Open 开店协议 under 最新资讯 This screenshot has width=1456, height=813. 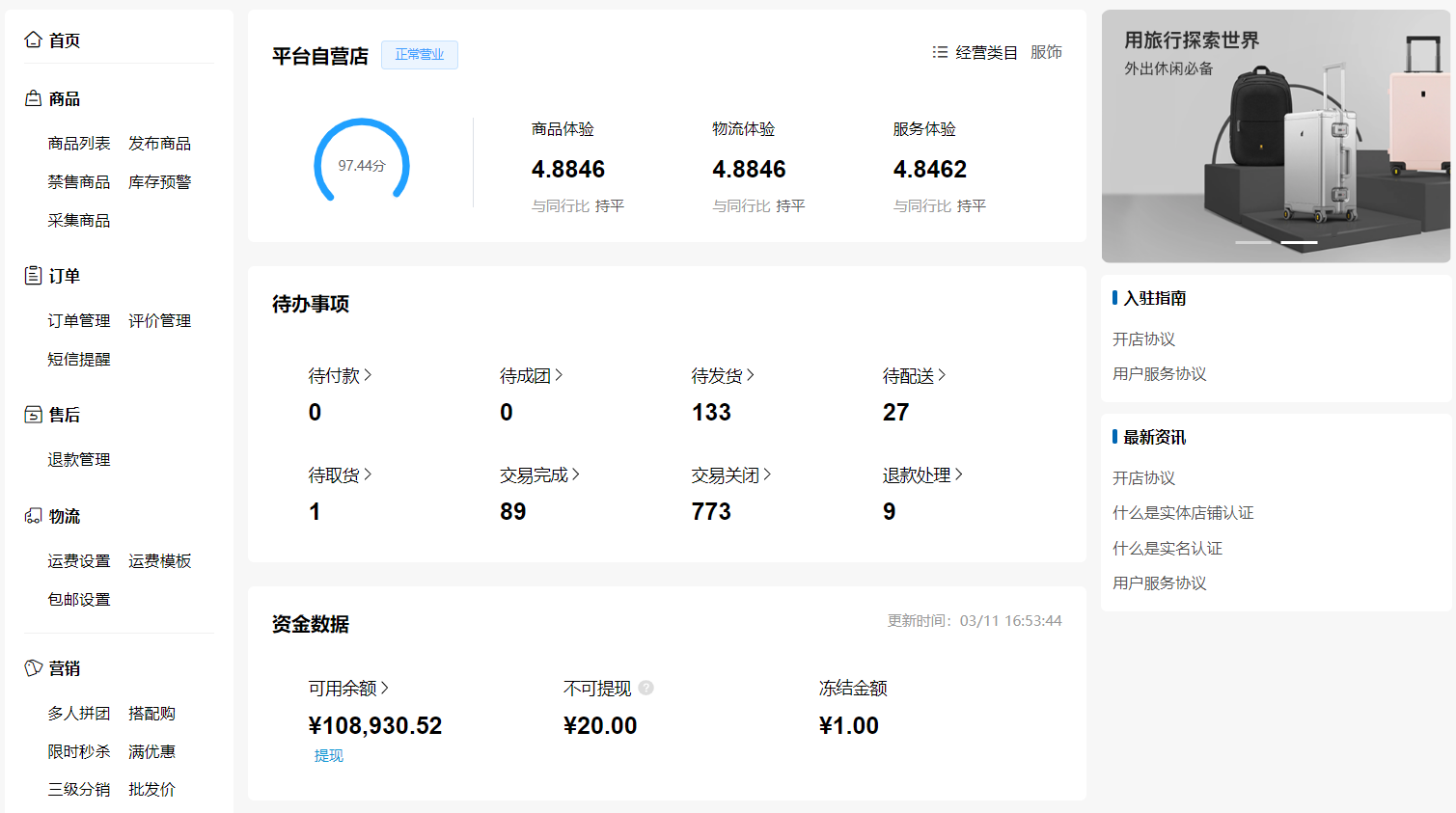point(1143,478)
